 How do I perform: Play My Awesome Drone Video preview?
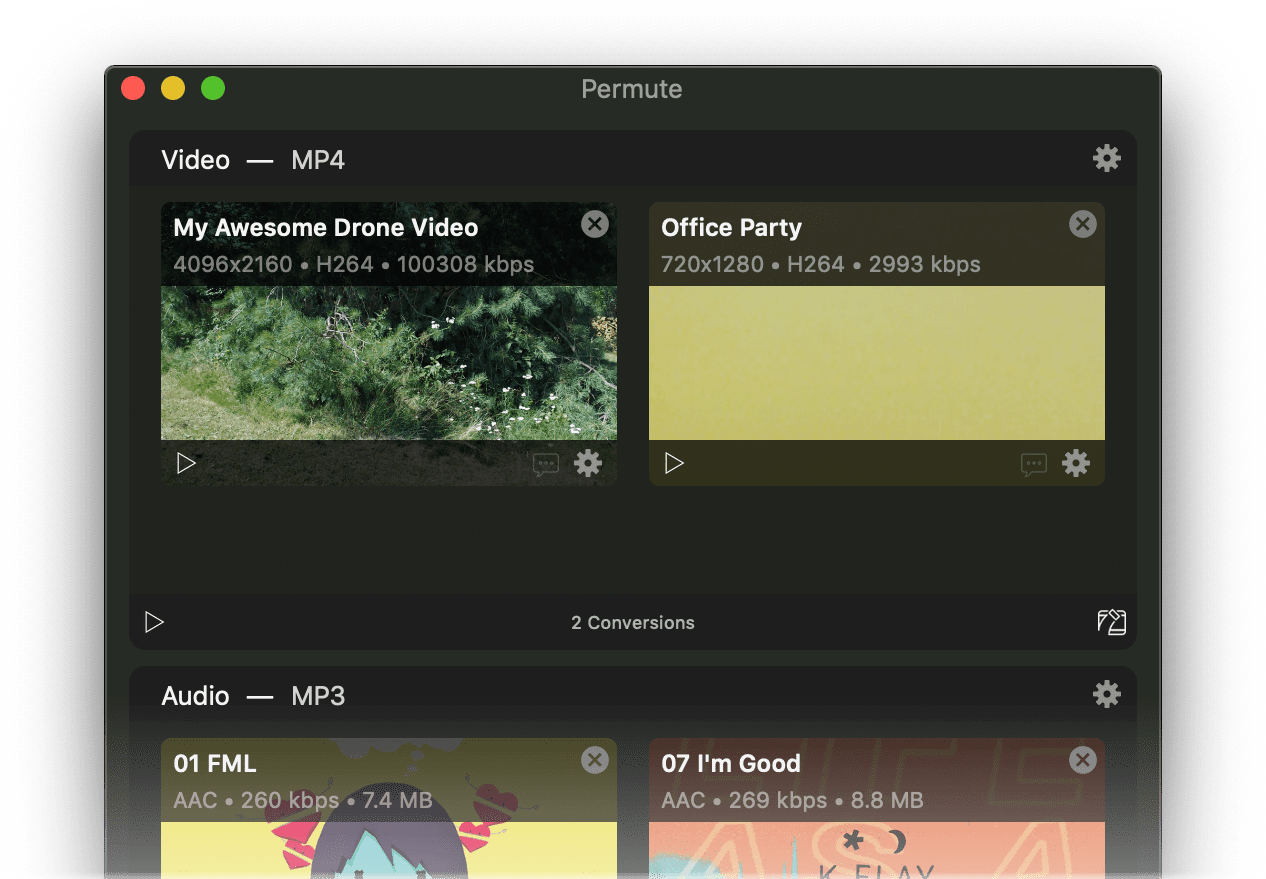186,463
